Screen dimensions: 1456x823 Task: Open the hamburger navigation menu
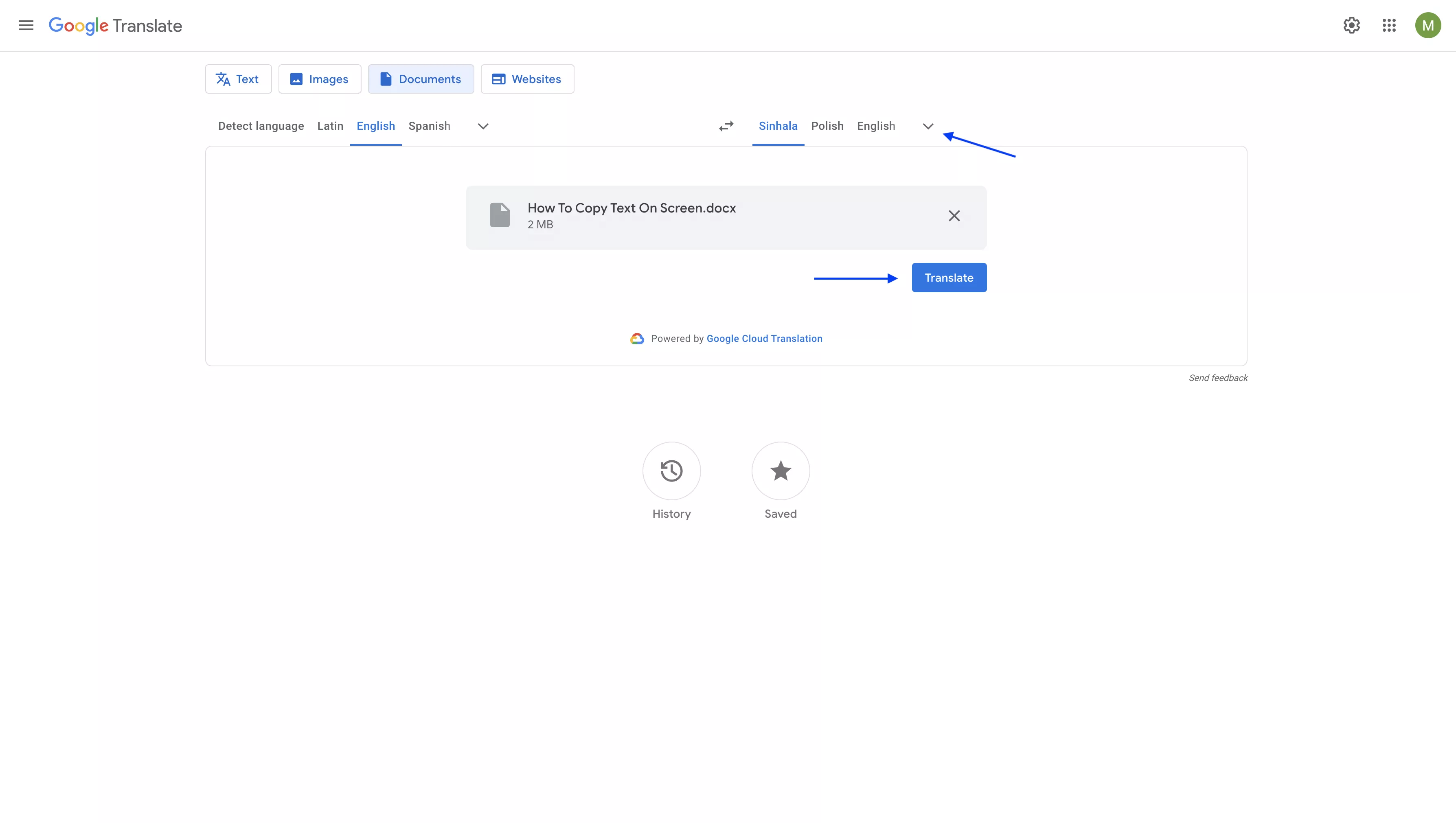point(25,25)
